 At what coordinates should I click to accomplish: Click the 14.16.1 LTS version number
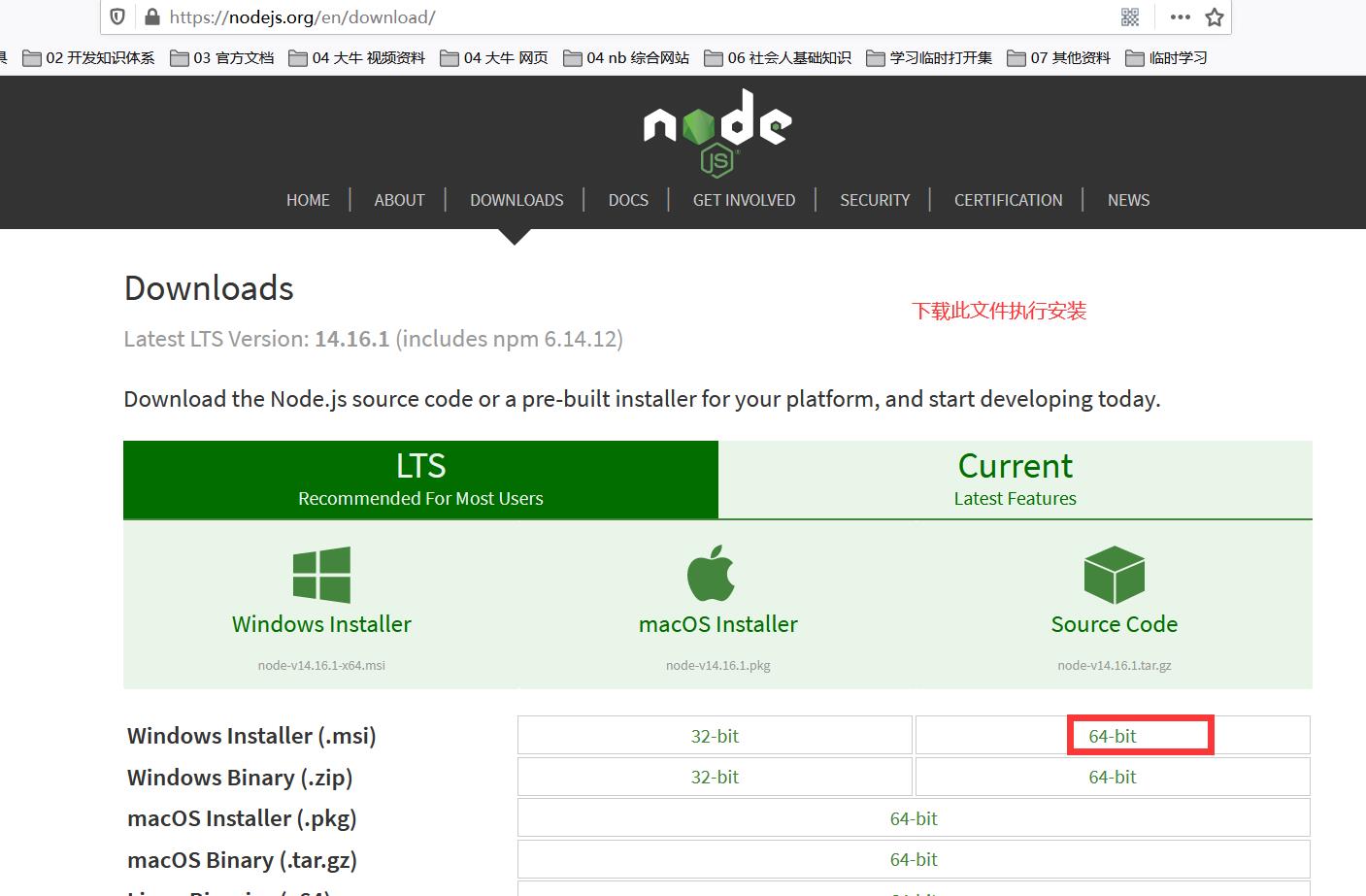pos(352,339)
